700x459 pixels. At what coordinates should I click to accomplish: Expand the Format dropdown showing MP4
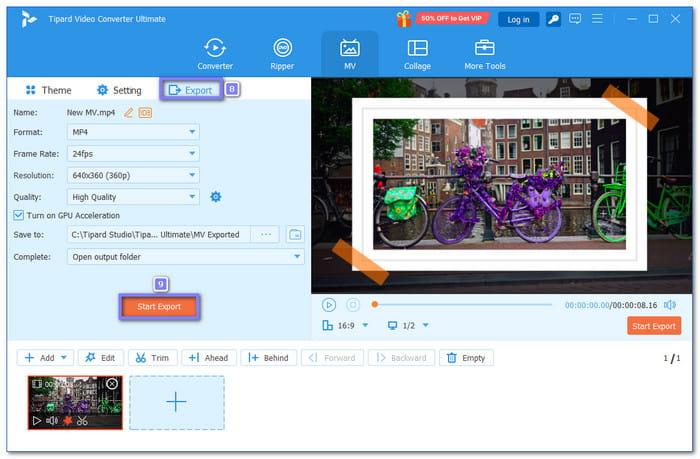(x=133, y=132)
